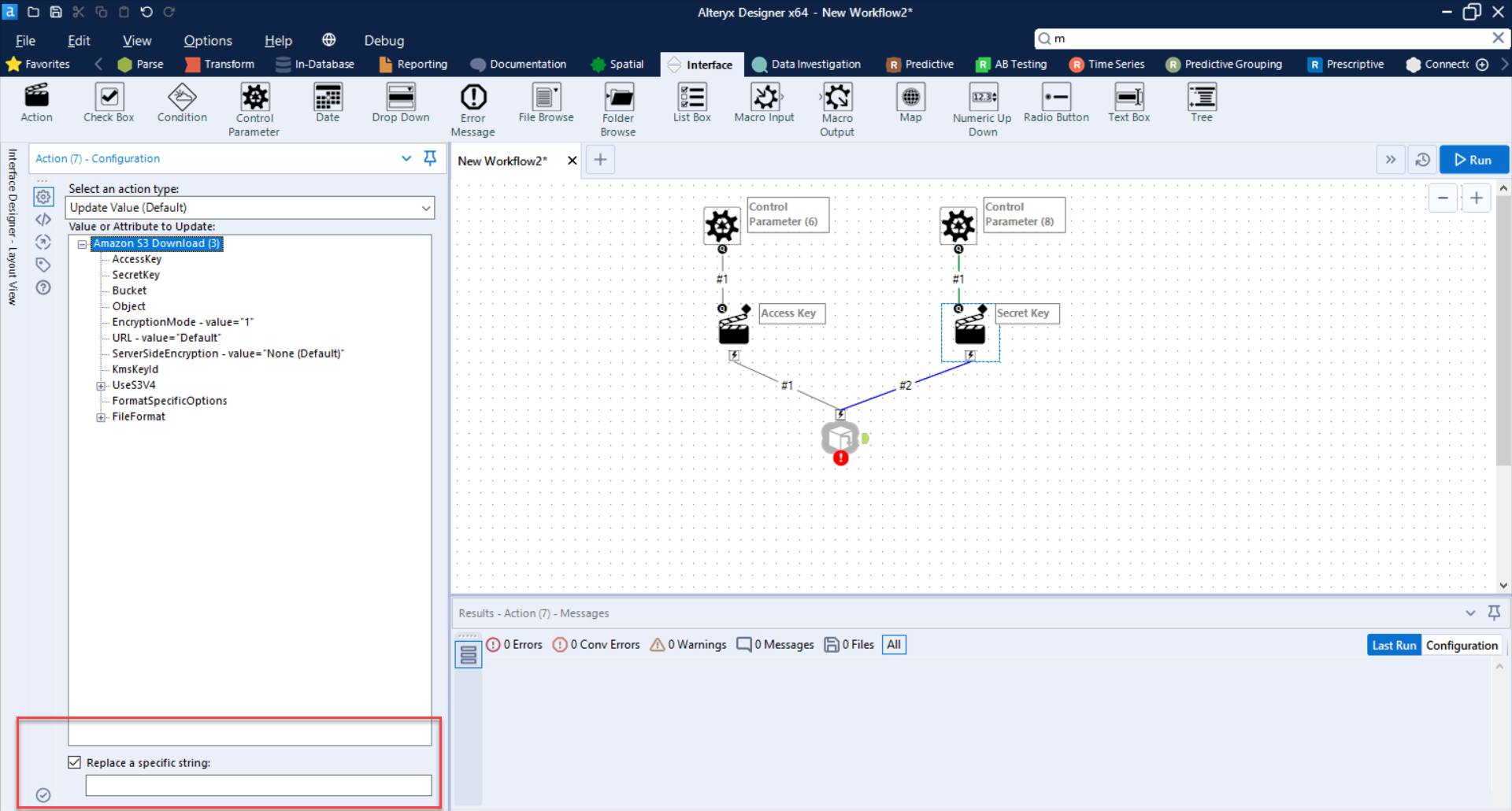Toggle the All messages filter in Results

tap(894, 644)
